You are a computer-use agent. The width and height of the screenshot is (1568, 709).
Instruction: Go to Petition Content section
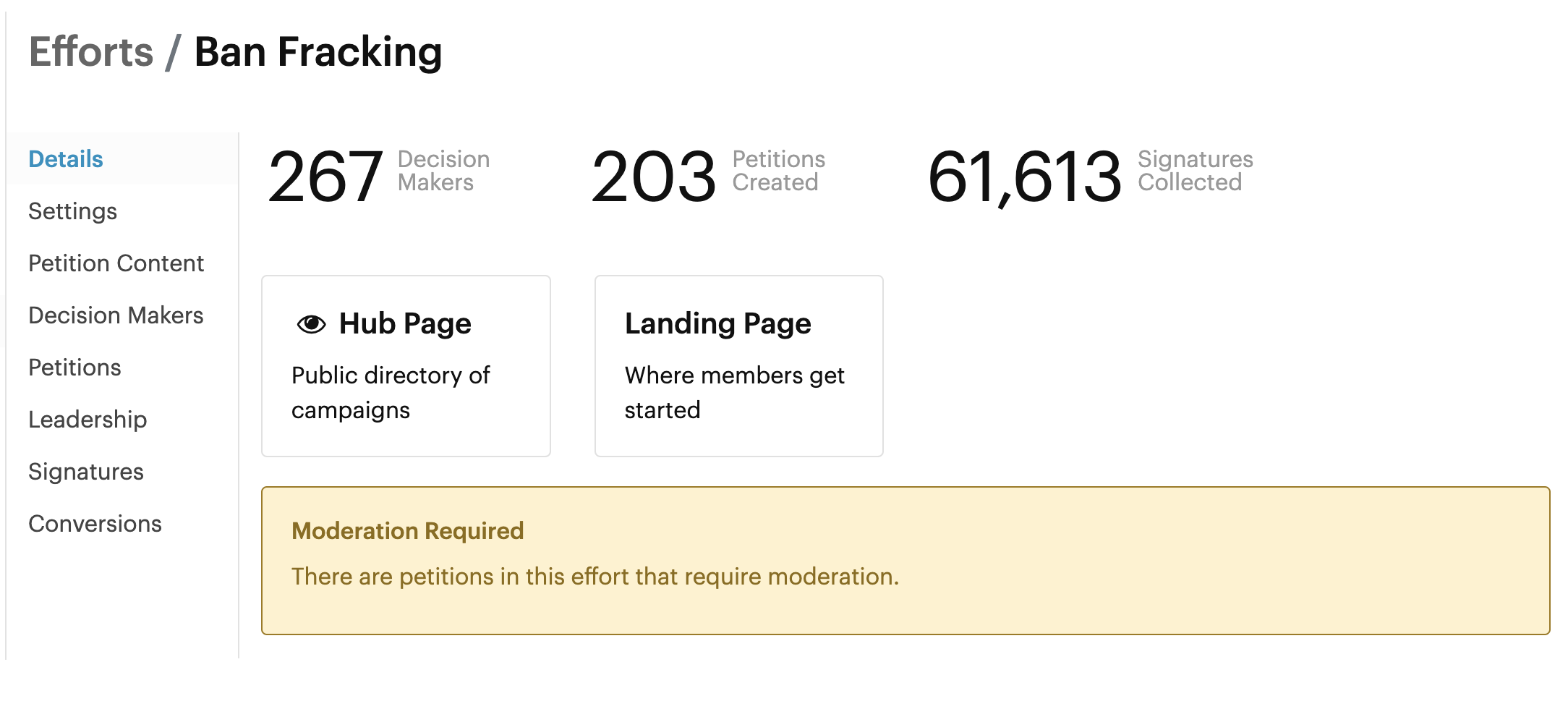124,263
